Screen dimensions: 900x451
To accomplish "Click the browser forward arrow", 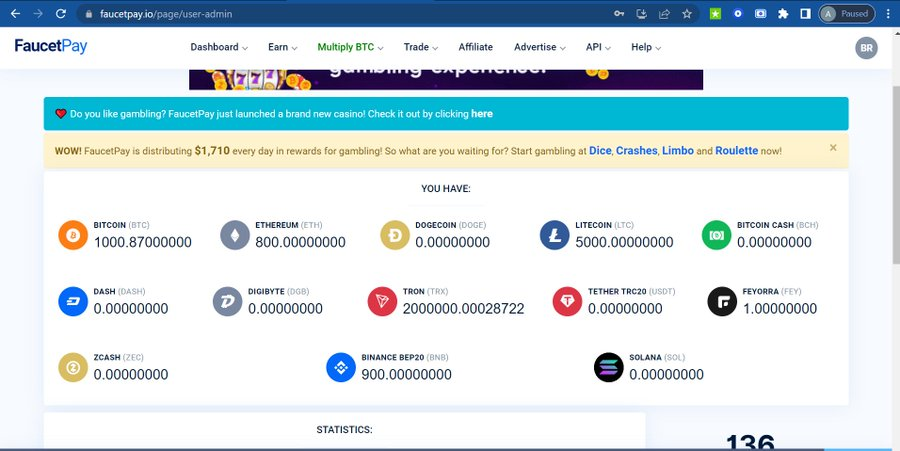I will [38, 14].
